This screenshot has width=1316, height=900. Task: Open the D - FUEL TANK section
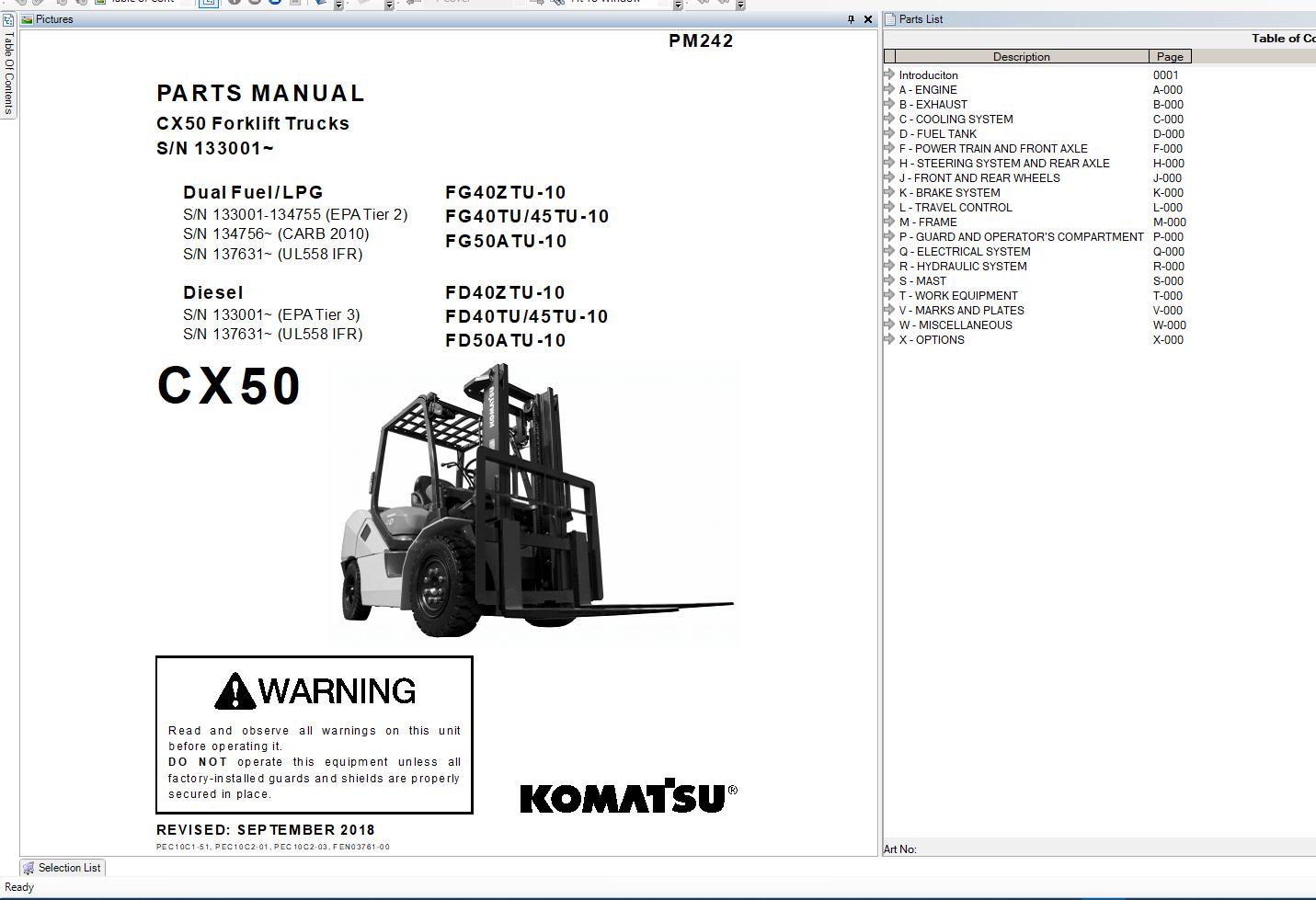pyautogui.click(x=938, y=134)
